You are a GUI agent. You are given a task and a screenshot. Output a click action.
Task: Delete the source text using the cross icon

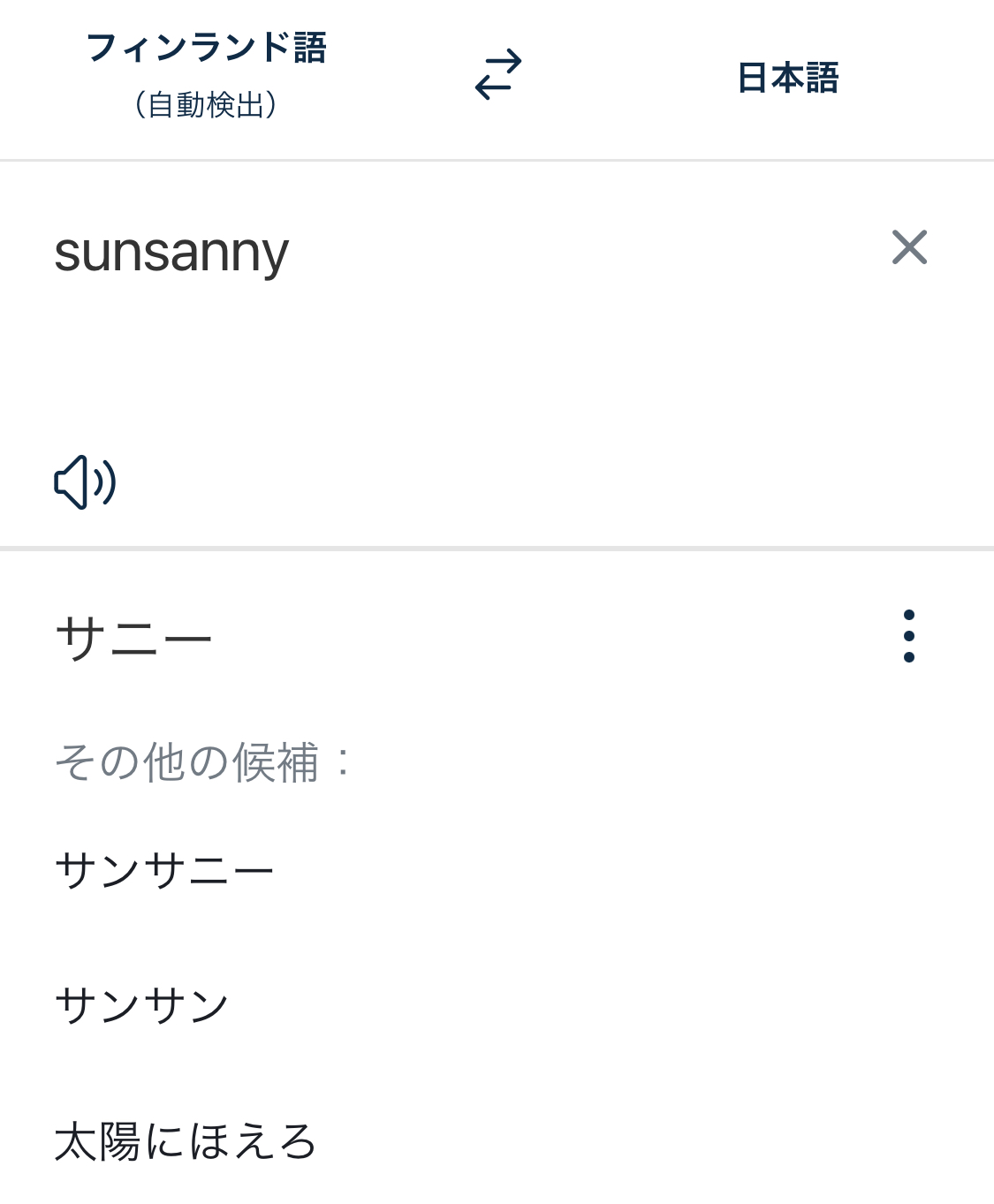point(909,247)
